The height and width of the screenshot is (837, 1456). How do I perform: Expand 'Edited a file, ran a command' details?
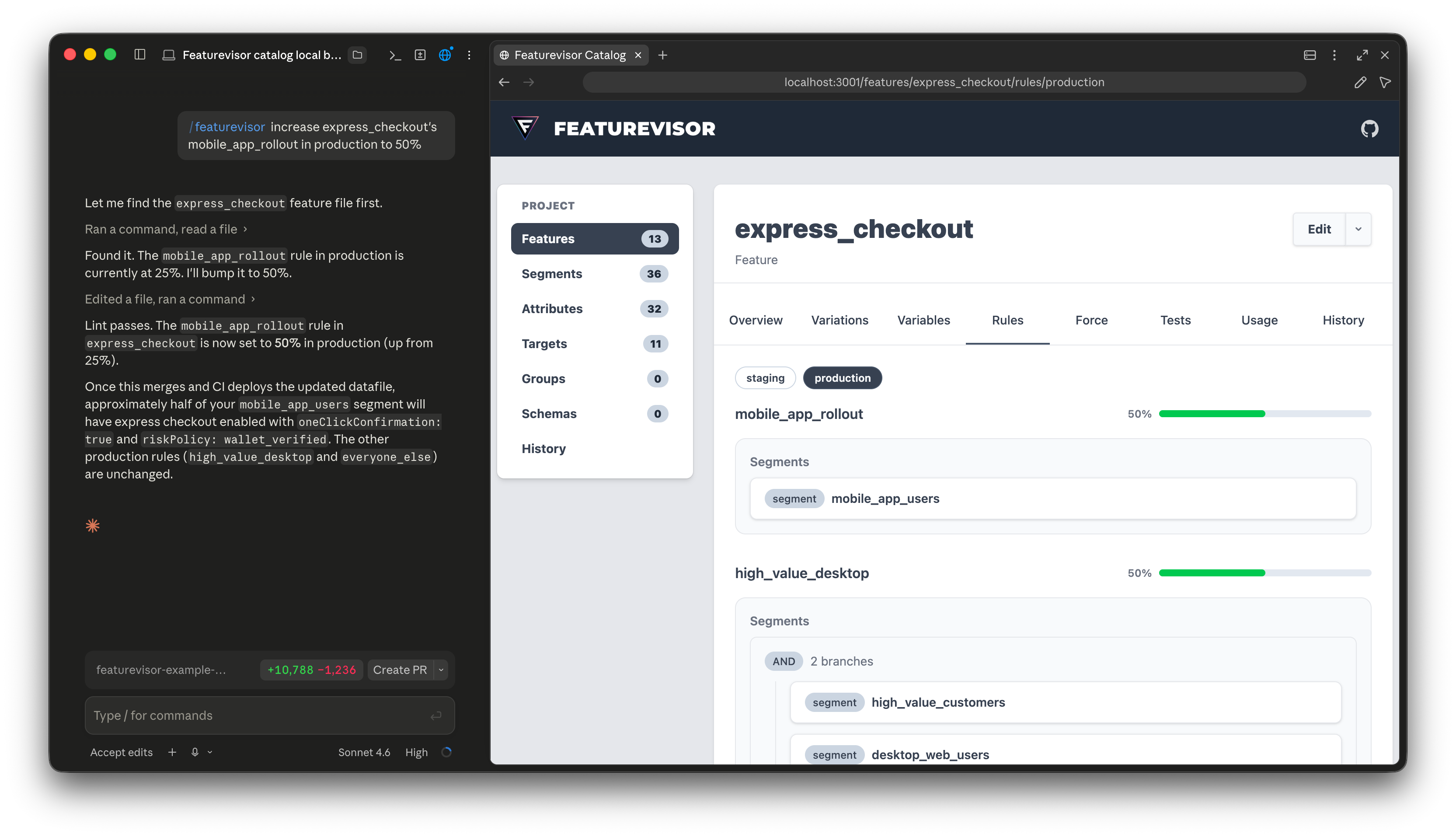170,299
